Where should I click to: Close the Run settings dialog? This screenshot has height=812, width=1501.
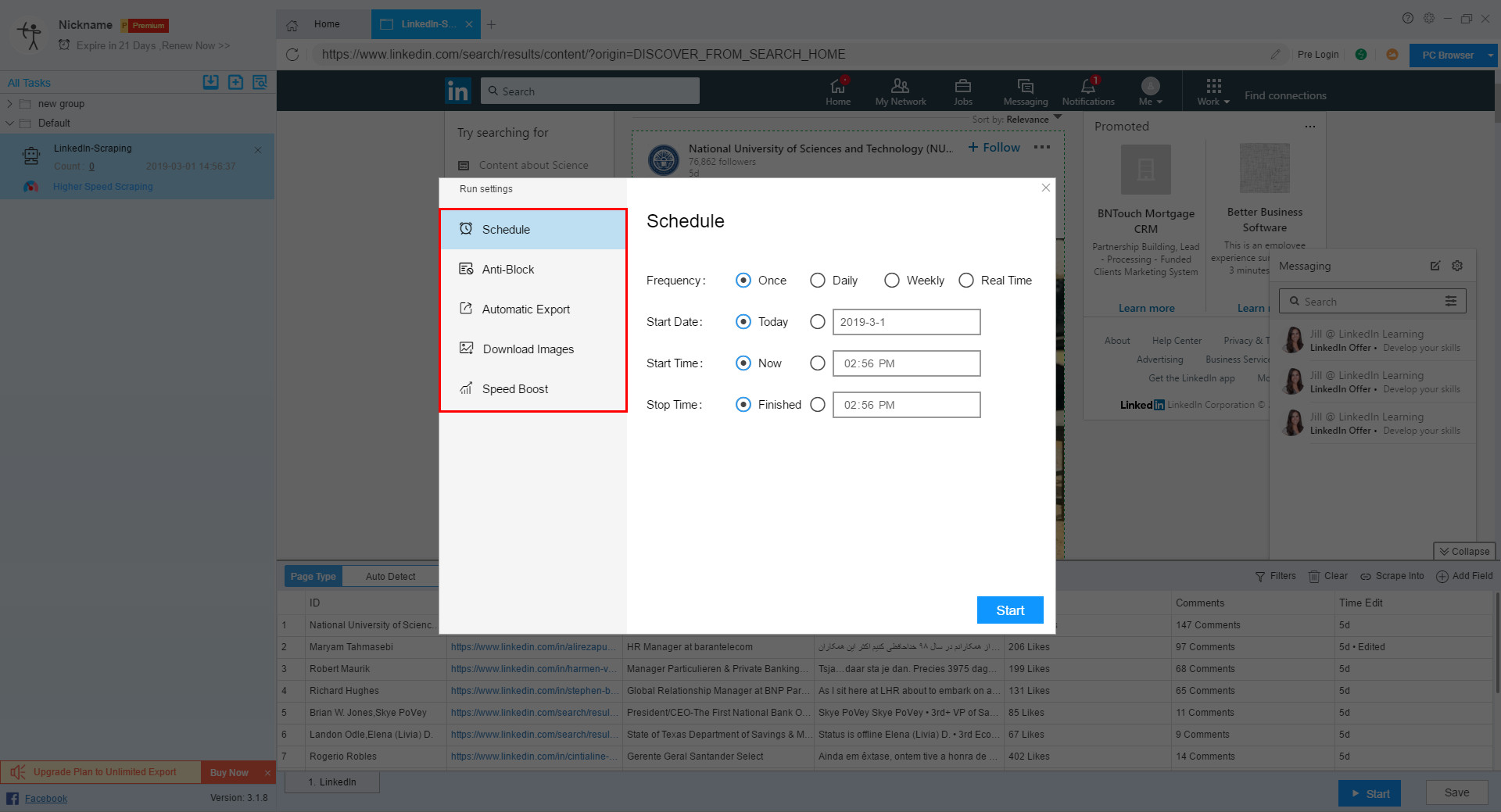[x=1046, y=188]
